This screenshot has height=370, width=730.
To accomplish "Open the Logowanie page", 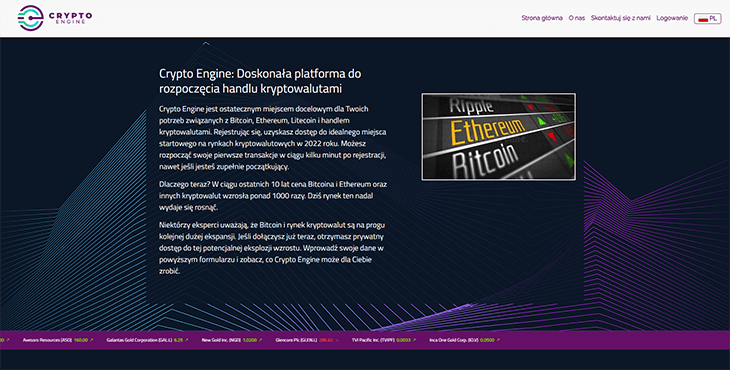I will click(672, 18).
